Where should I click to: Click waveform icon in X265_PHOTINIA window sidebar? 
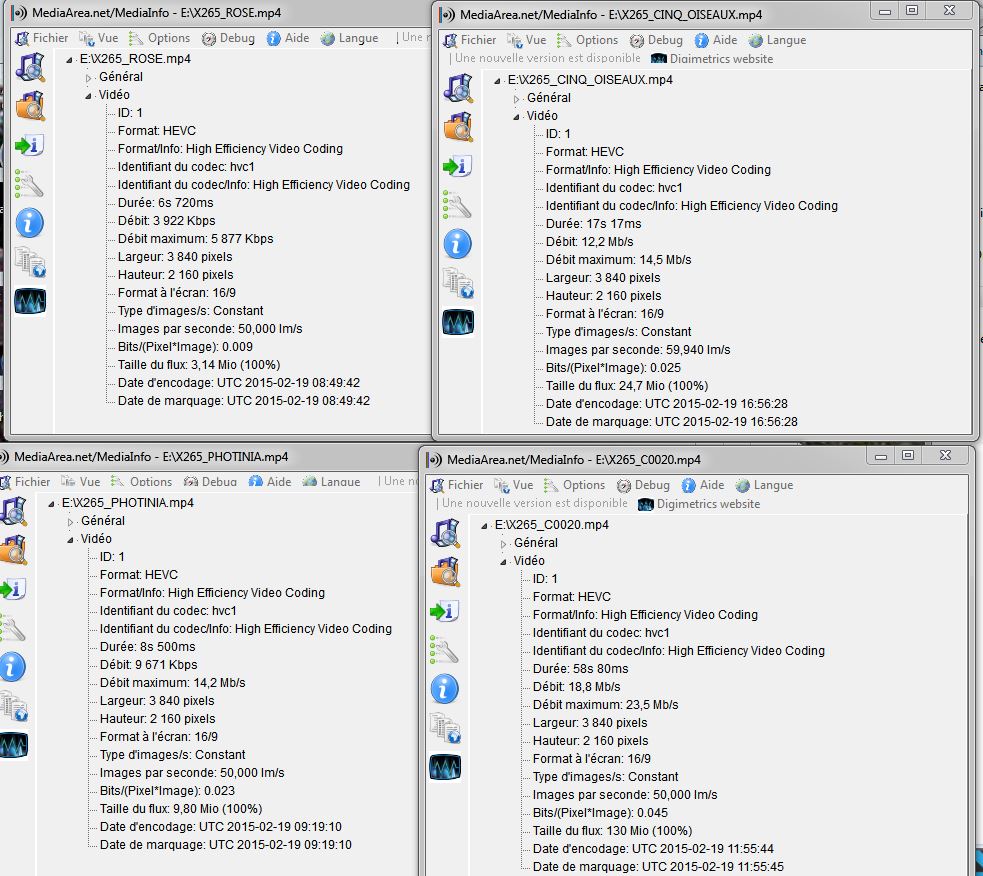coord(13,745)
